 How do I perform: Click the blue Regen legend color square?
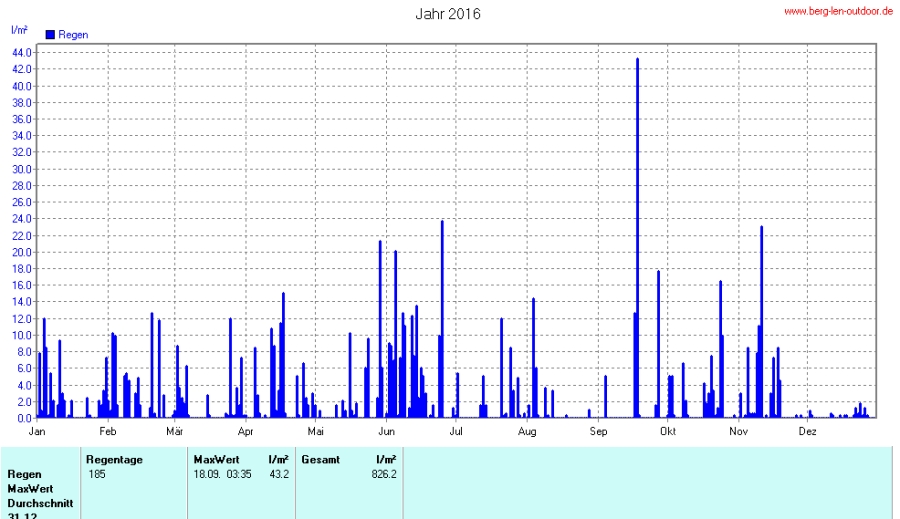point(51,35)
